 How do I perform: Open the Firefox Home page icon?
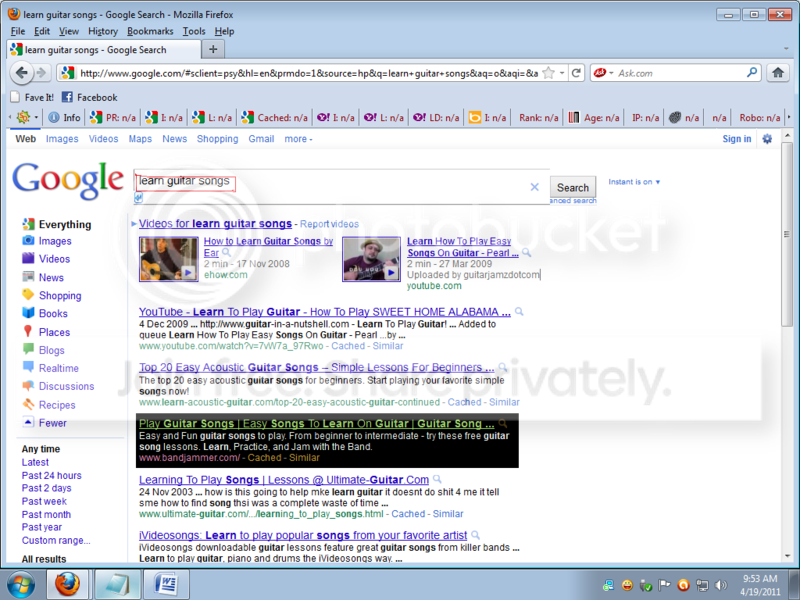coord(778,73)
